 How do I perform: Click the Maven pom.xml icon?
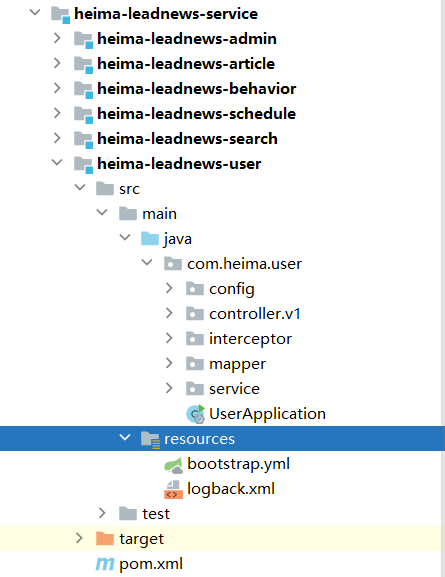105,564
